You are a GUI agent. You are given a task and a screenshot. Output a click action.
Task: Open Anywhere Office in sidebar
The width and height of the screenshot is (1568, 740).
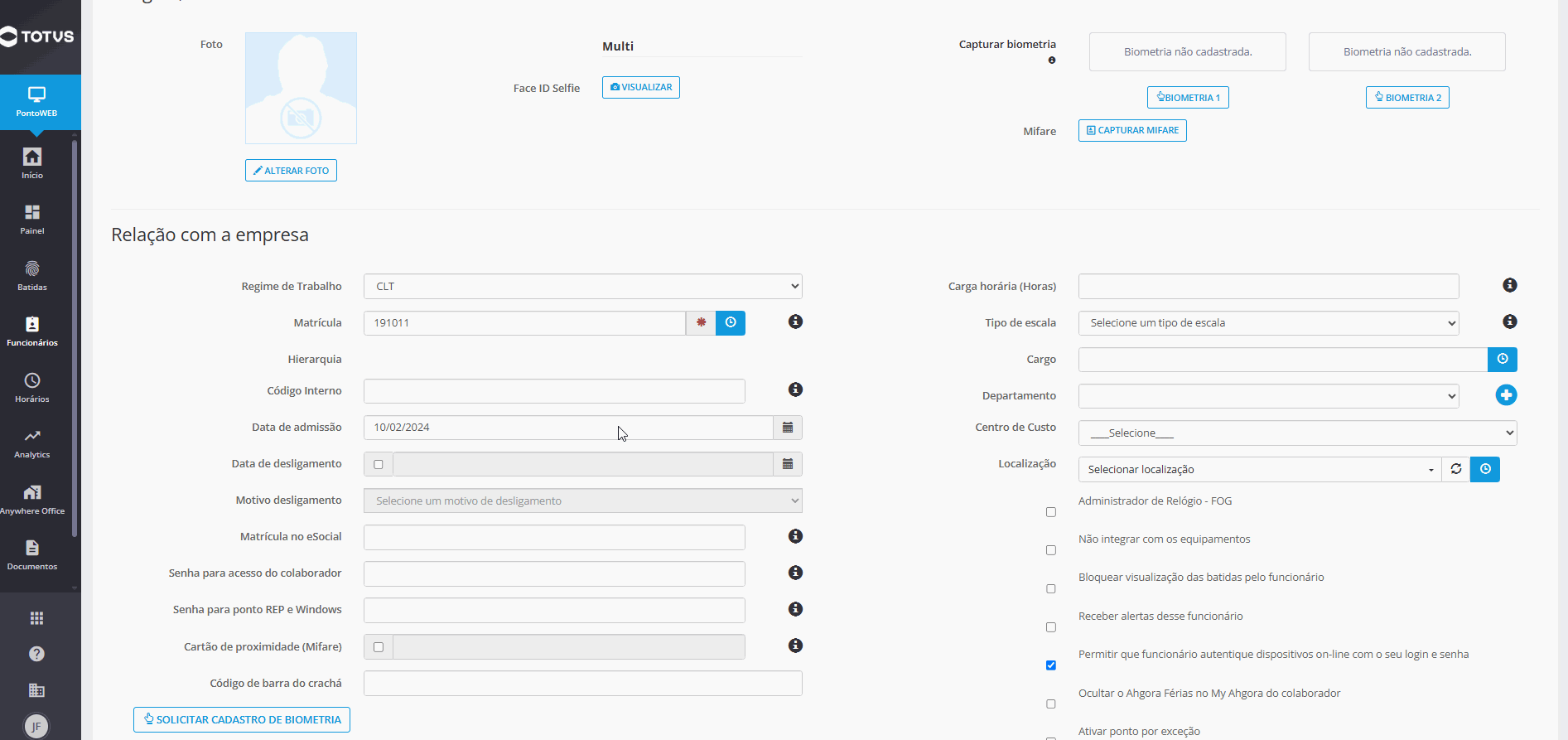(32, 500)
